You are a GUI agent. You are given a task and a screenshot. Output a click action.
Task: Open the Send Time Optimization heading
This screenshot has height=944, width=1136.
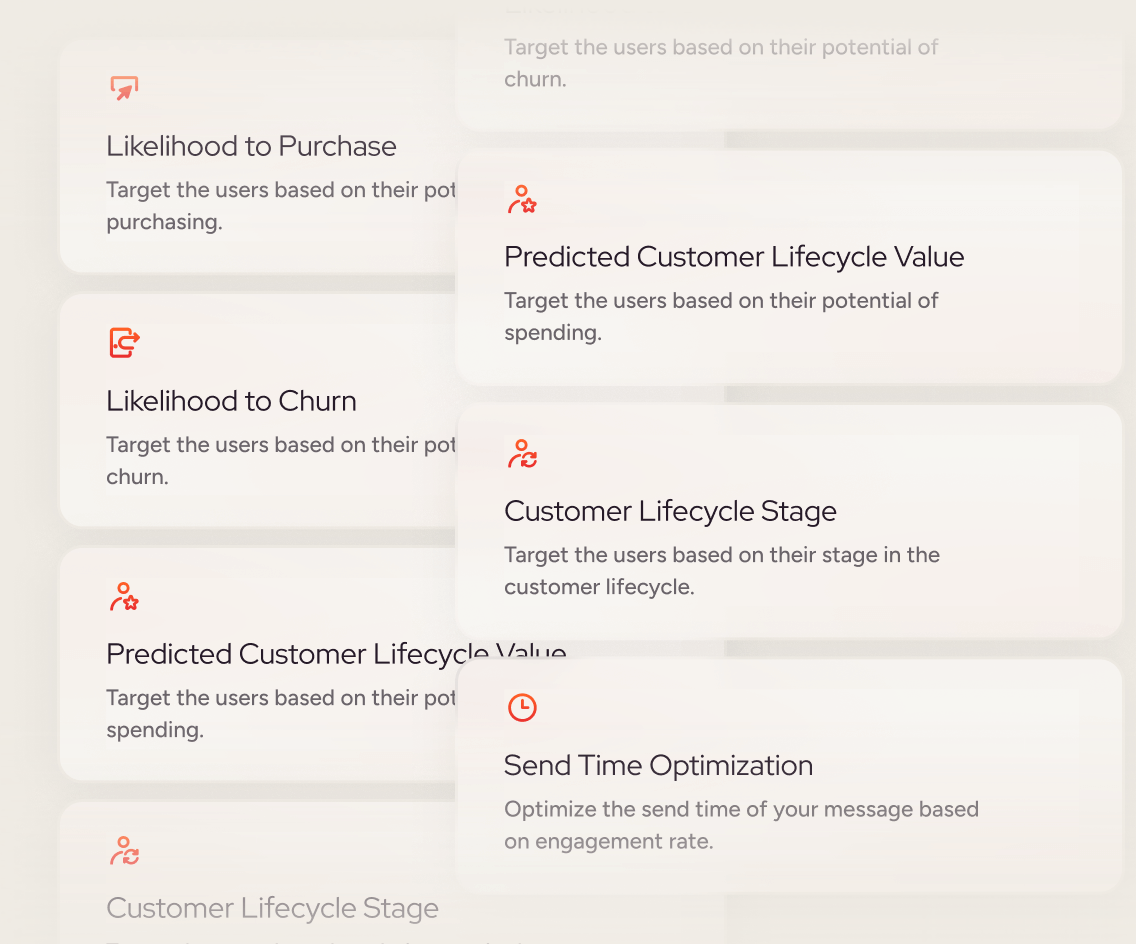point(658,766)
